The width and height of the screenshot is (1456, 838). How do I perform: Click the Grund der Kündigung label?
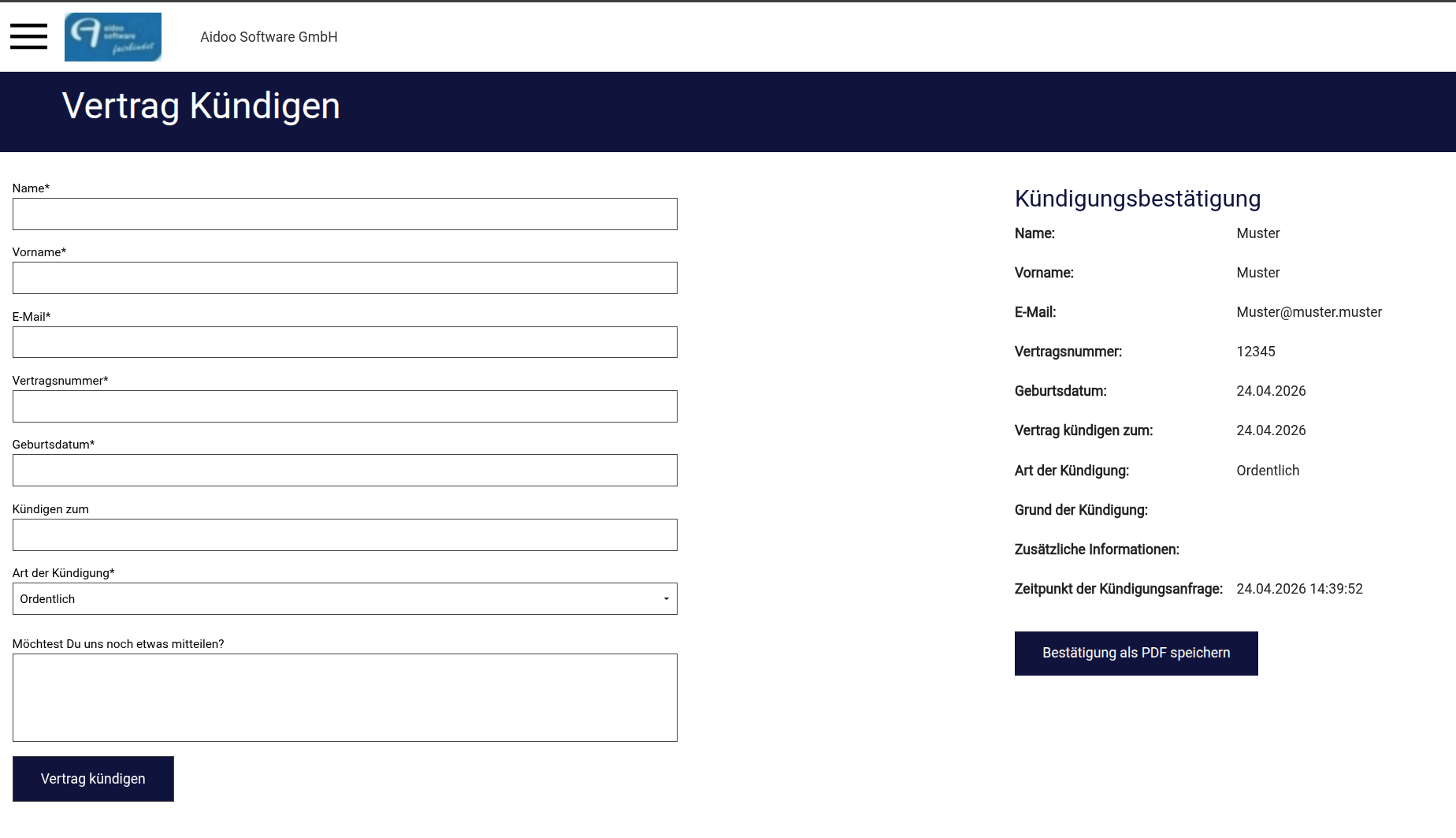(1081, 510)
